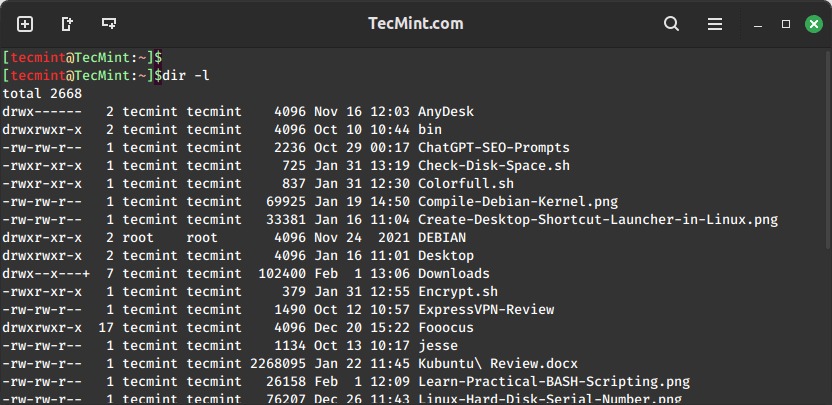Click the empty first prompt line

(82, 57)
